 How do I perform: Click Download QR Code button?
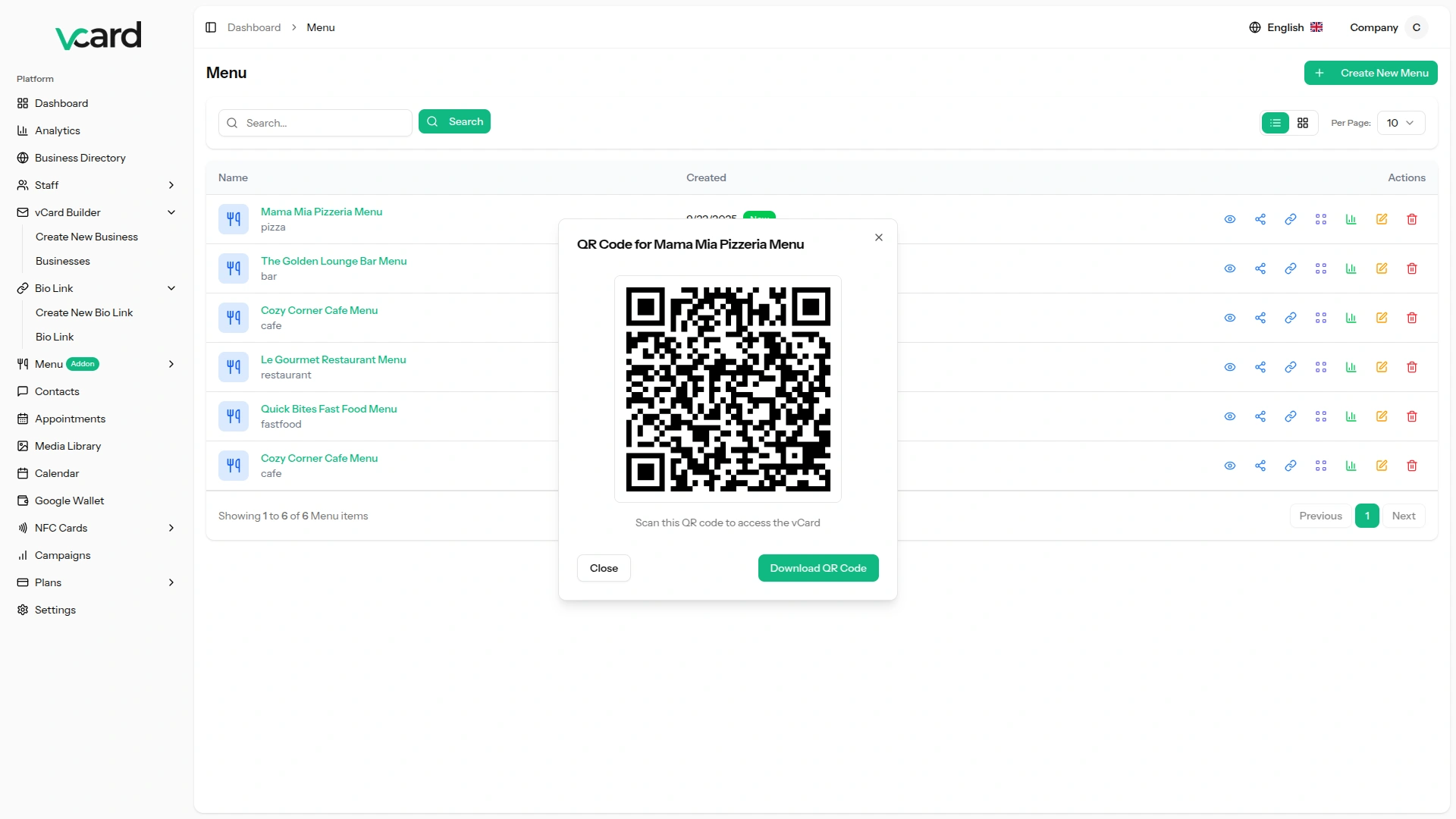coord(818,568)
